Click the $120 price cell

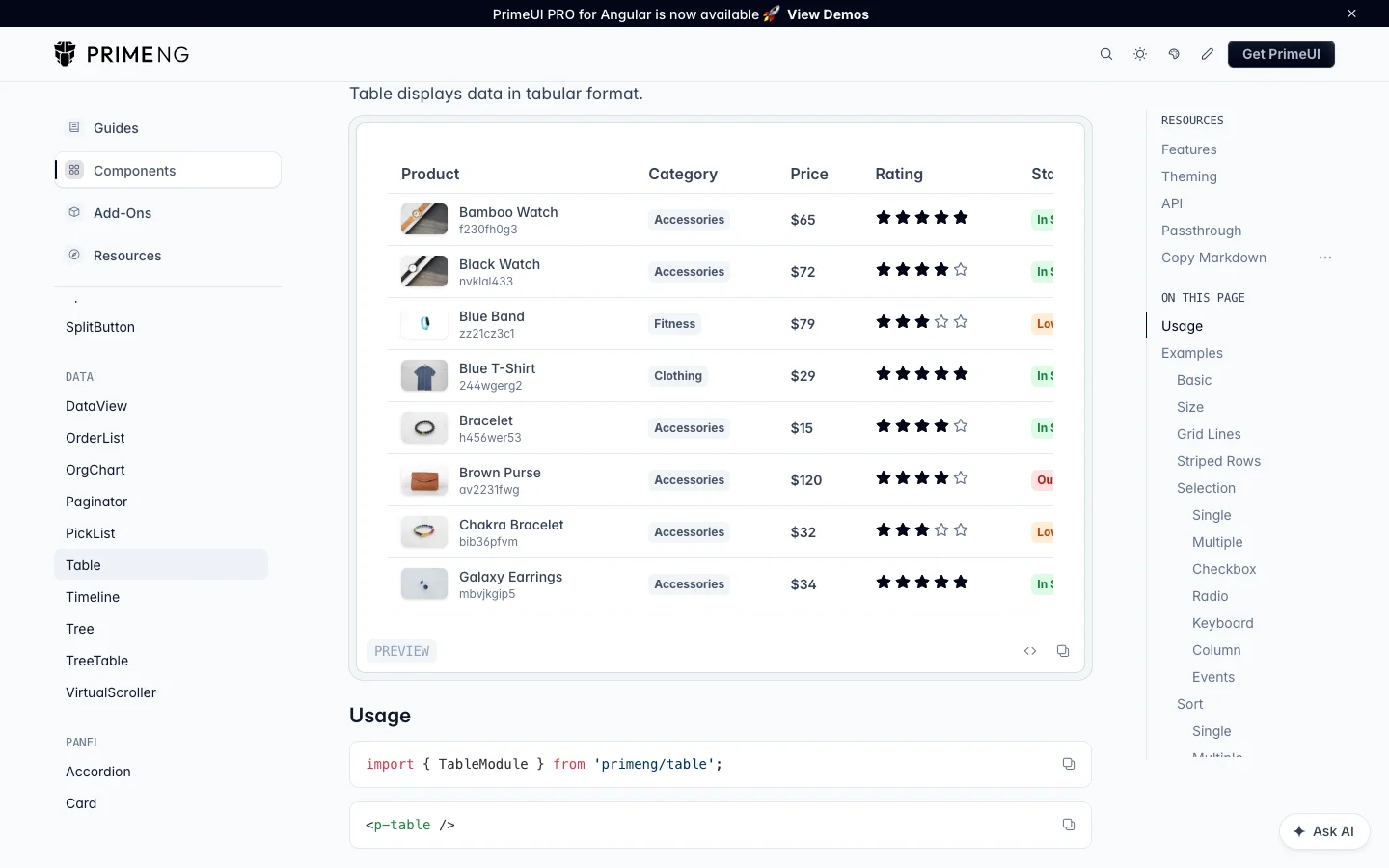[x=806, y=480]
